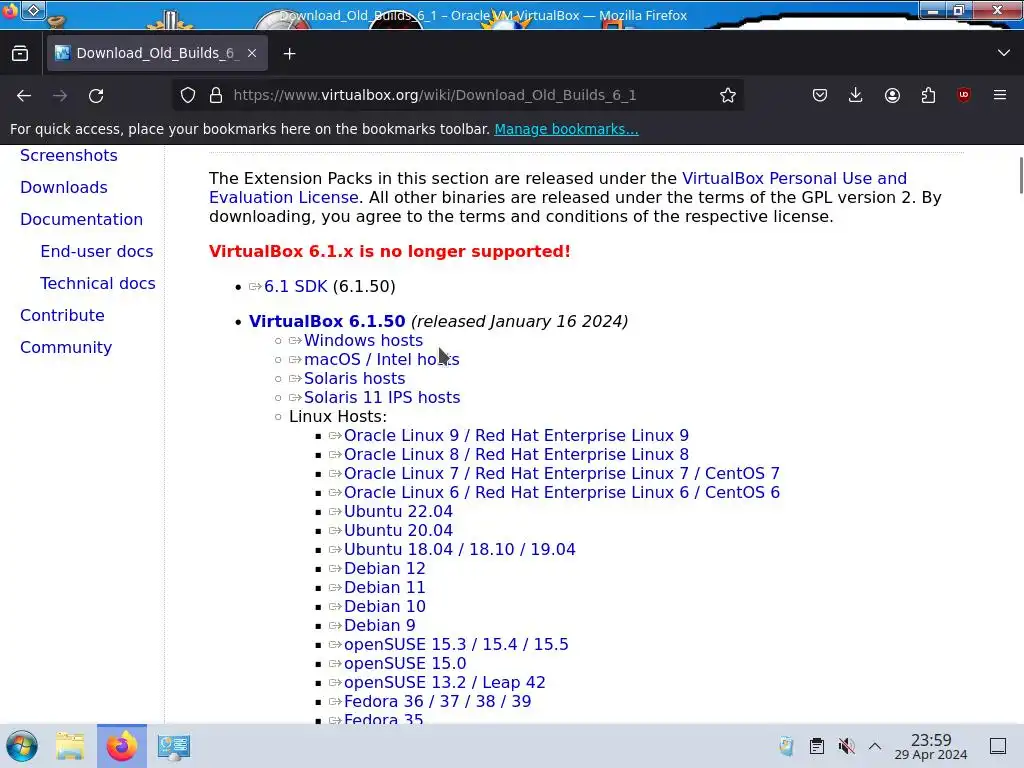Download the macOS / Intel hosts package

(x=381, y=359)
